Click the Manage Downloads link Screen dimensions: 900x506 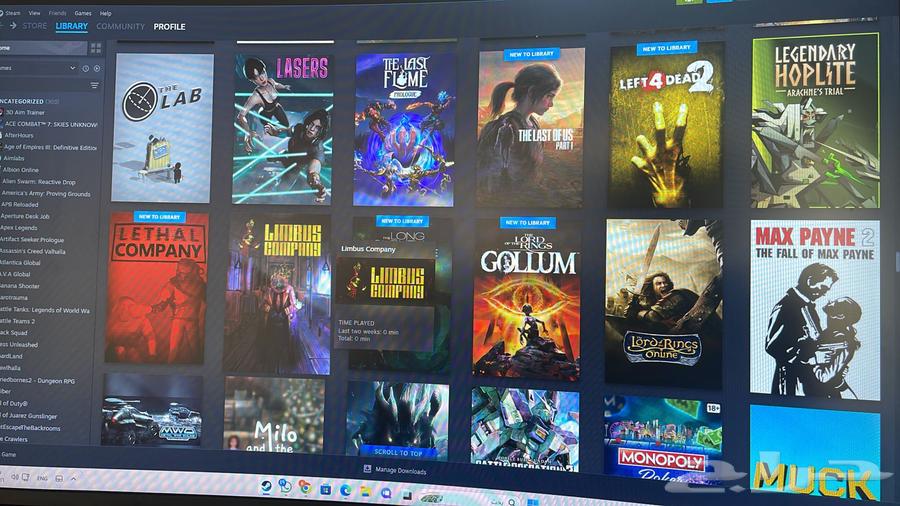(400, 471)
